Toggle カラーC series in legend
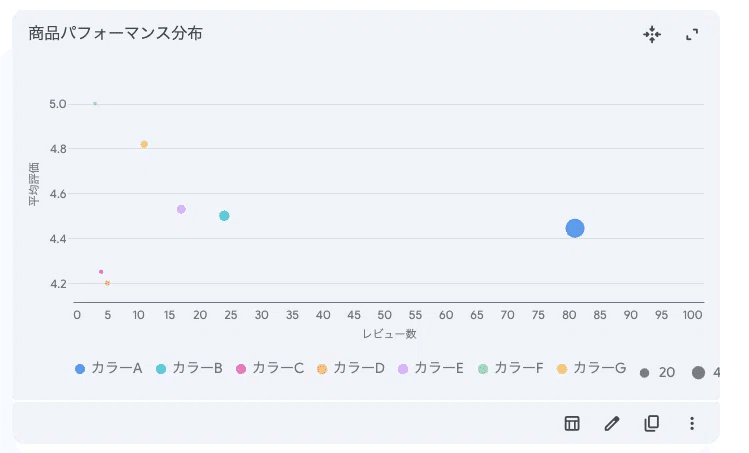 (269, 369)
